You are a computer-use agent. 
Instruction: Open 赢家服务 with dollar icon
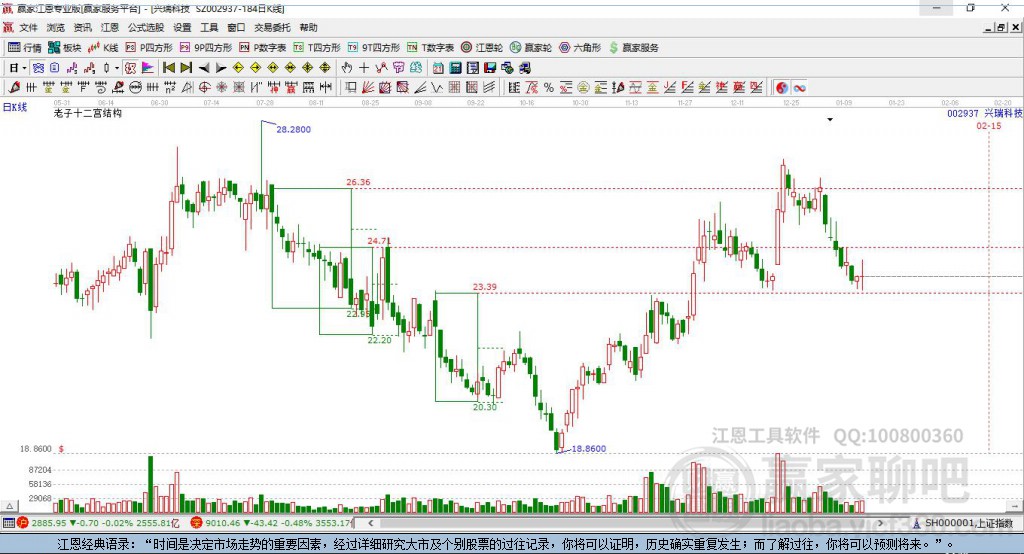[633, 48]
